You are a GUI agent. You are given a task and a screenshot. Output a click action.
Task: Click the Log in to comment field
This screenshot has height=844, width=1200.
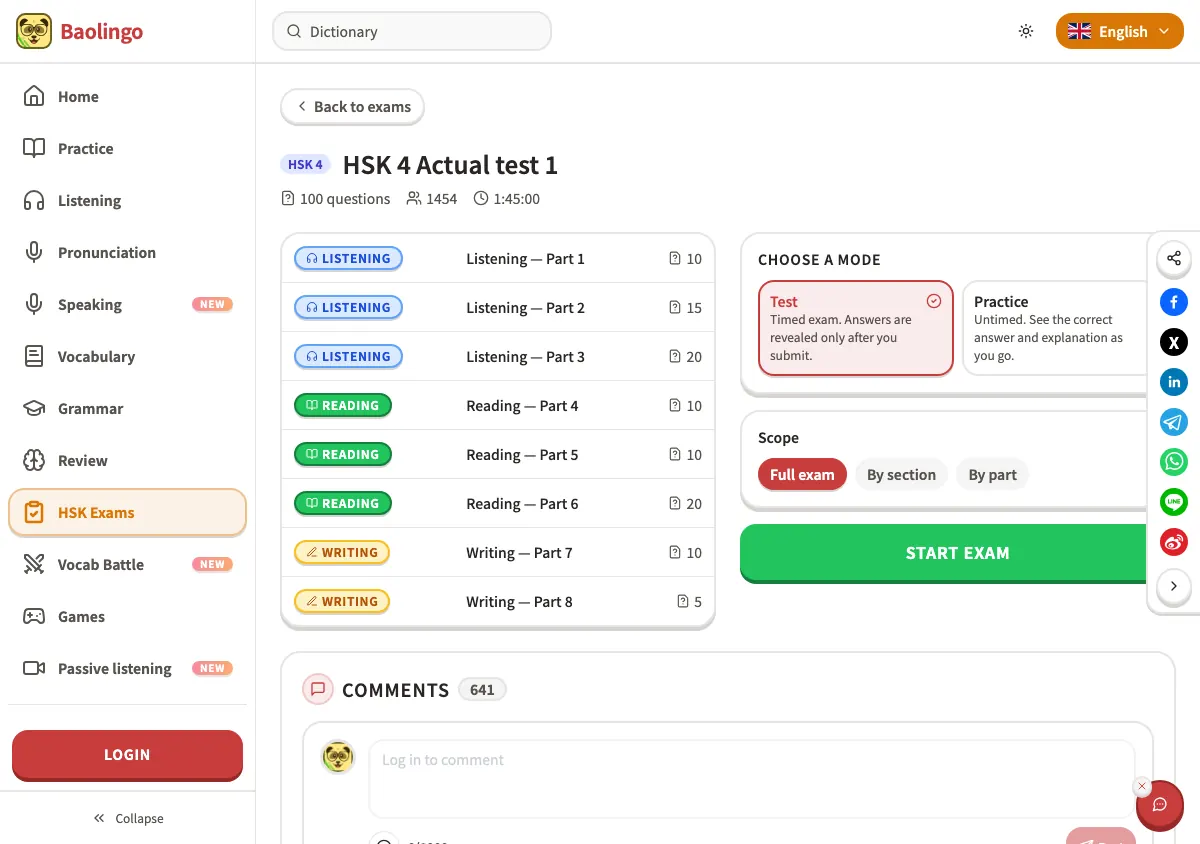click(x=752, y=779)
